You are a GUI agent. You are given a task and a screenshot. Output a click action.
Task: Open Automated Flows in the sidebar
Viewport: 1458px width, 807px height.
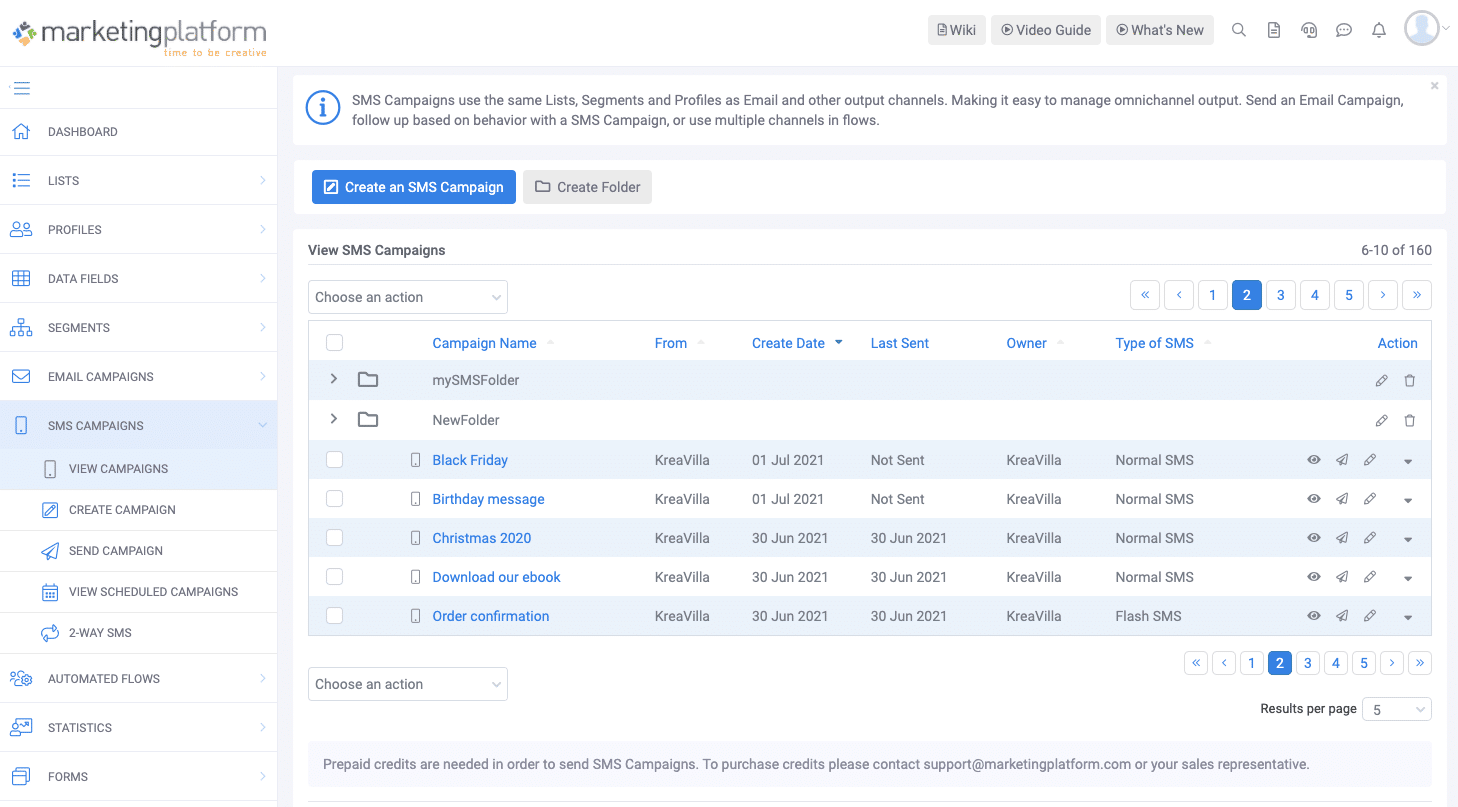click(x=138, y=679)
